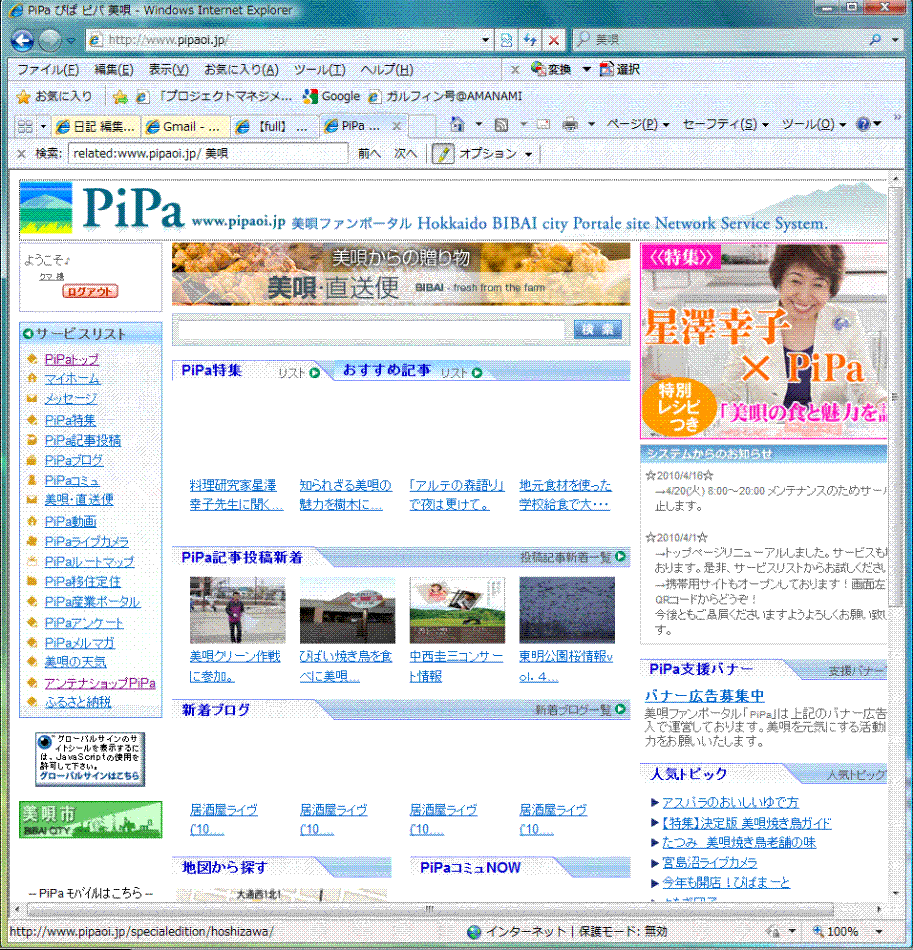913x950 pixels.
Task: Click the 検索 button beside the site search box
Action: coord(597,330)
